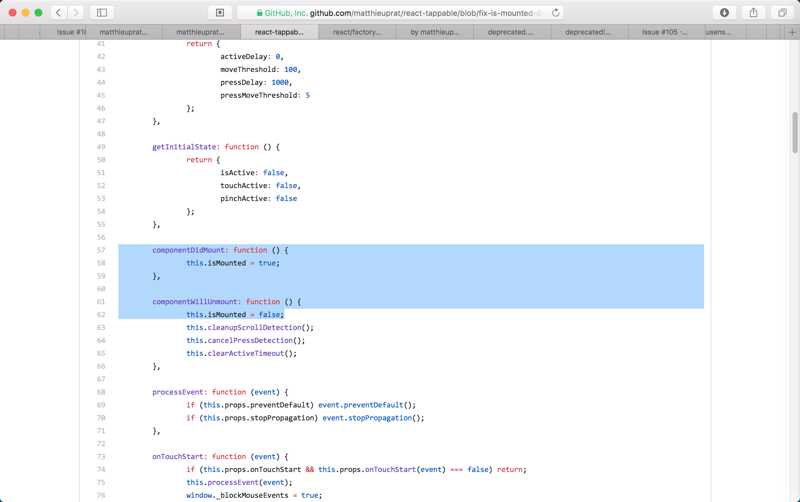The image size is (800, 502).
Task: Select line number 73
Action: (x=101, y=457)
